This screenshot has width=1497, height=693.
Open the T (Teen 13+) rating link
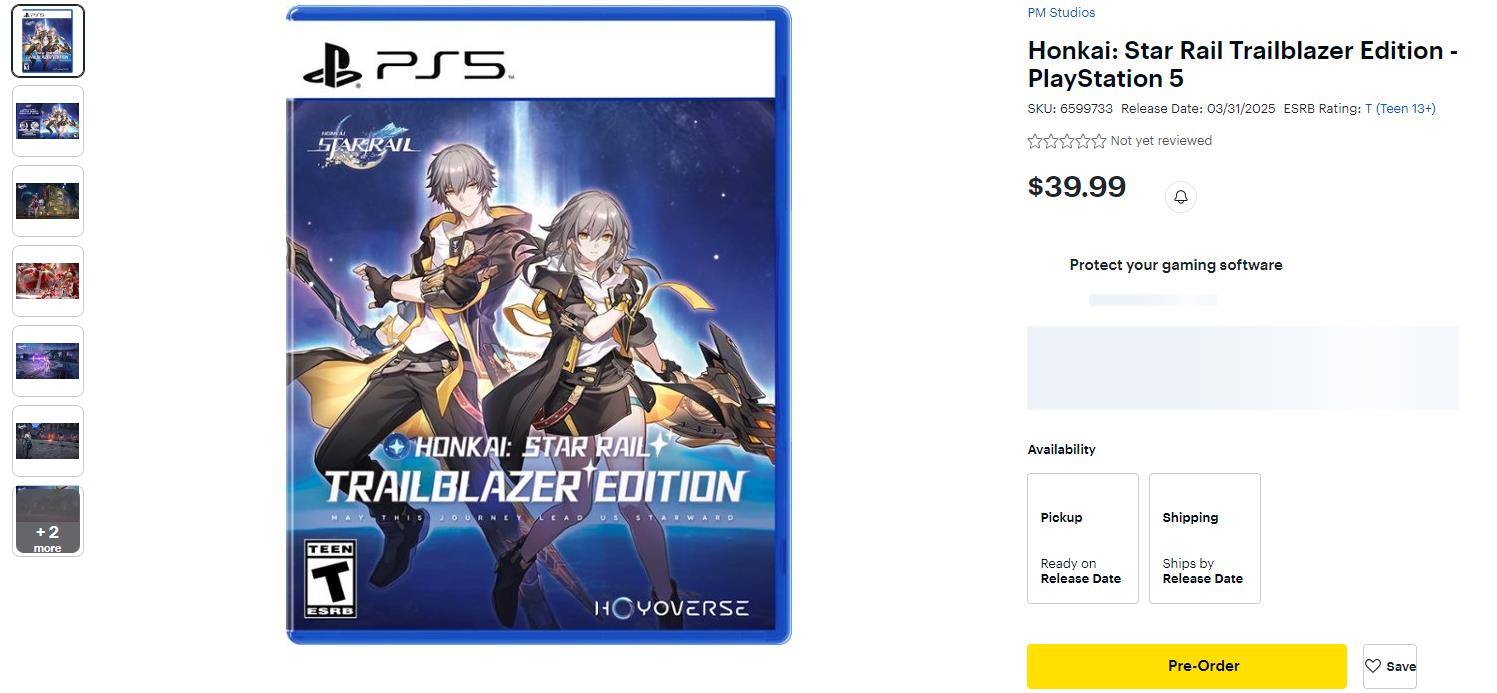1400,109
